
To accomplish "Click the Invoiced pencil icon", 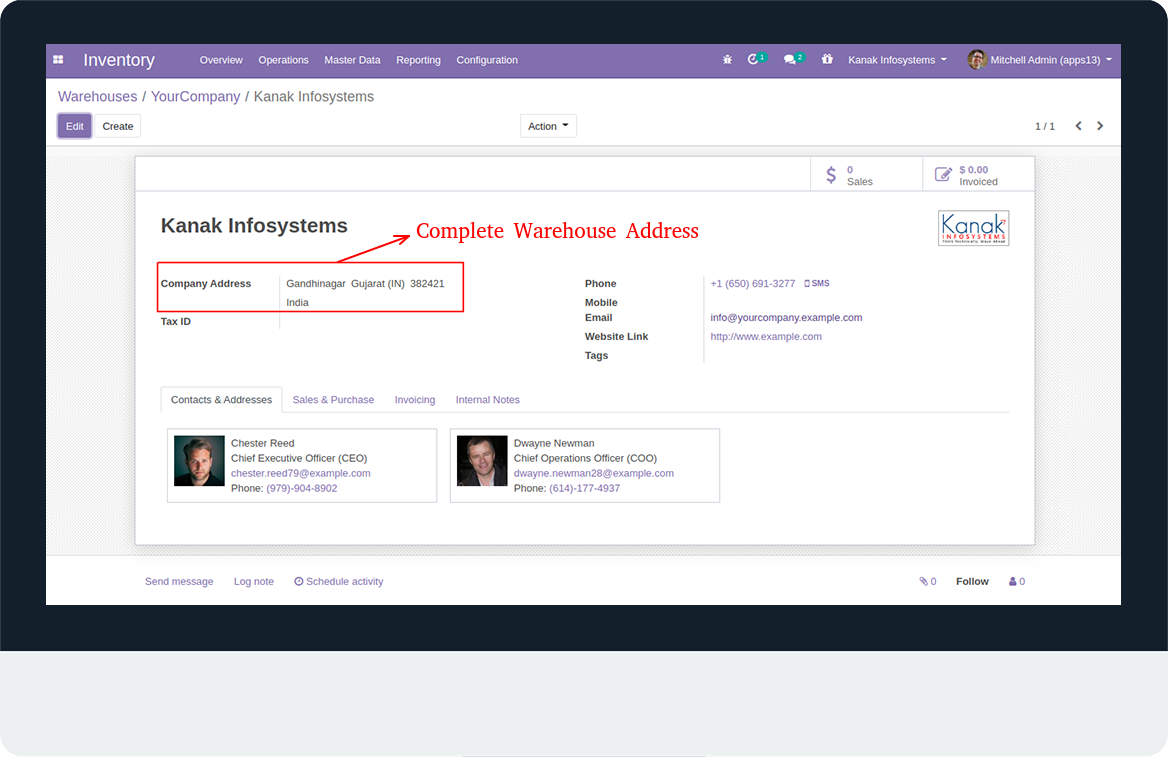I will 943,174.
